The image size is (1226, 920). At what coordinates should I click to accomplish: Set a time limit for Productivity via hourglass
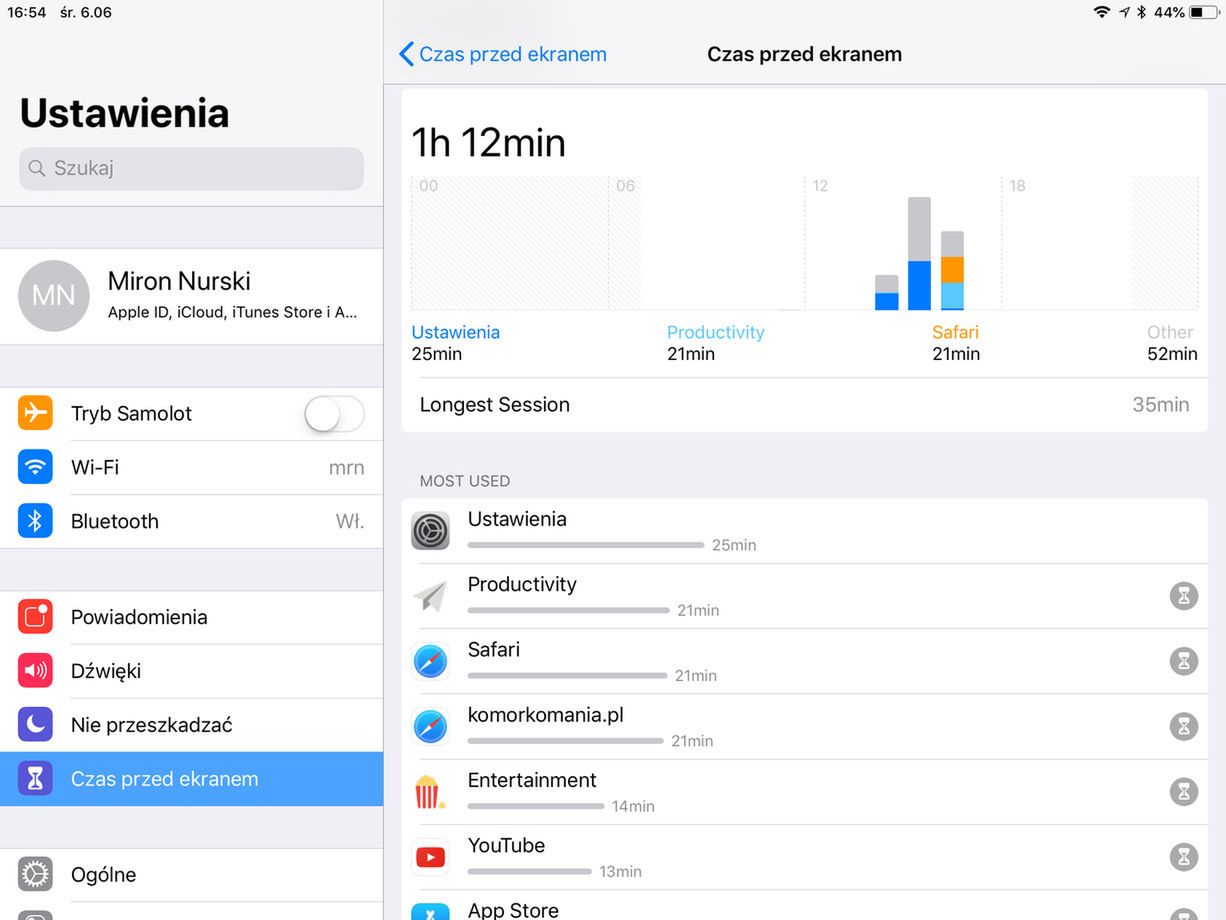pos(1183,596)
